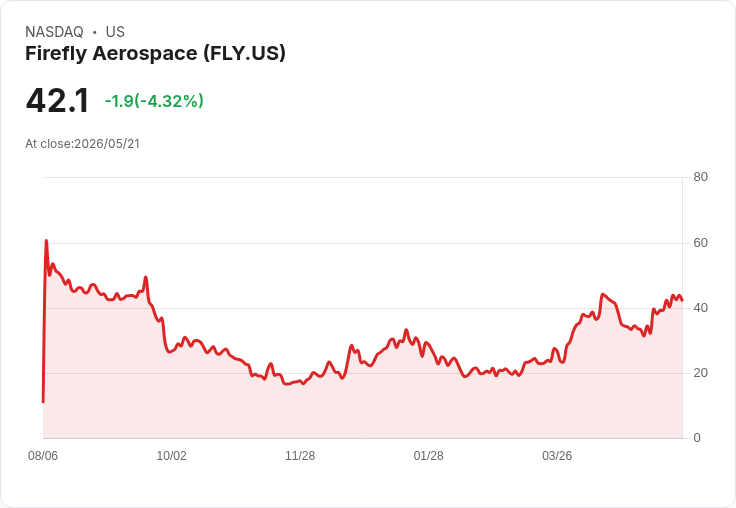This screenshot has height=508, width=736.
Task: Click the 0 price axis label
Action: [x=697, y=438]
